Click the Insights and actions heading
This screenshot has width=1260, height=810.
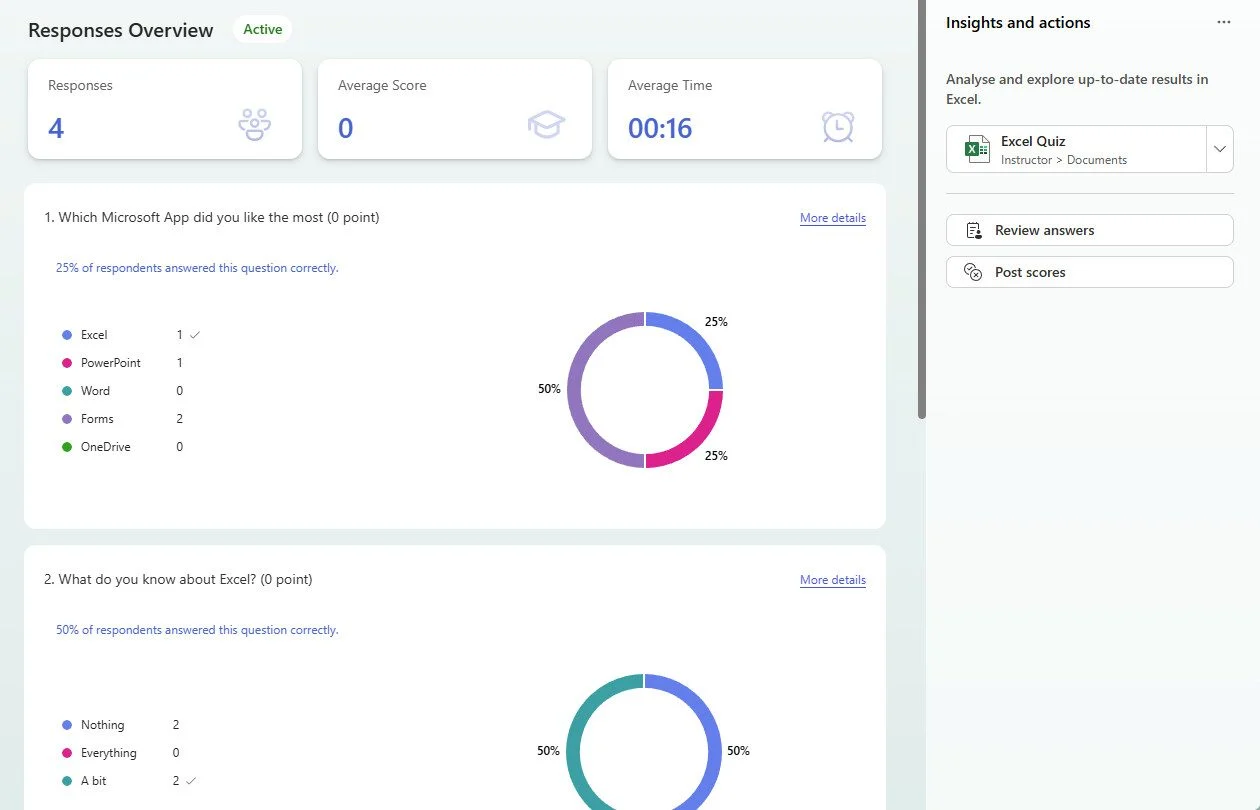(1018, 22)
